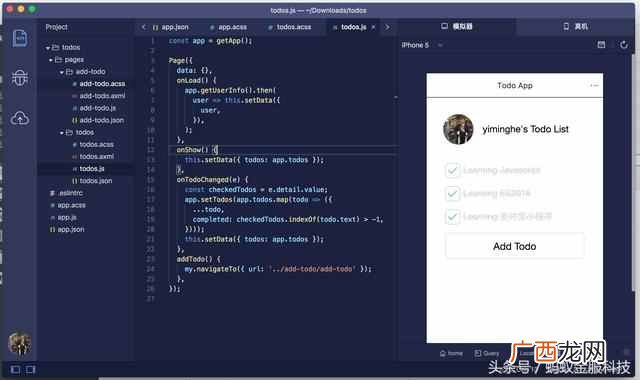Viewport: 640px width, 380px height.
Task: Click the simulator window icon beside refresh
Action: (x=601, y=44)
